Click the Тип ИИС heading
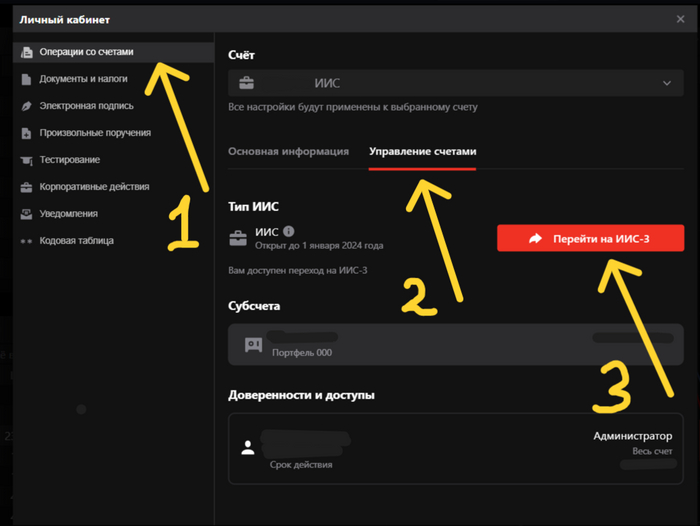Image resolution: width=700 pixels, height=526 pixels. (x=253, y=207)
